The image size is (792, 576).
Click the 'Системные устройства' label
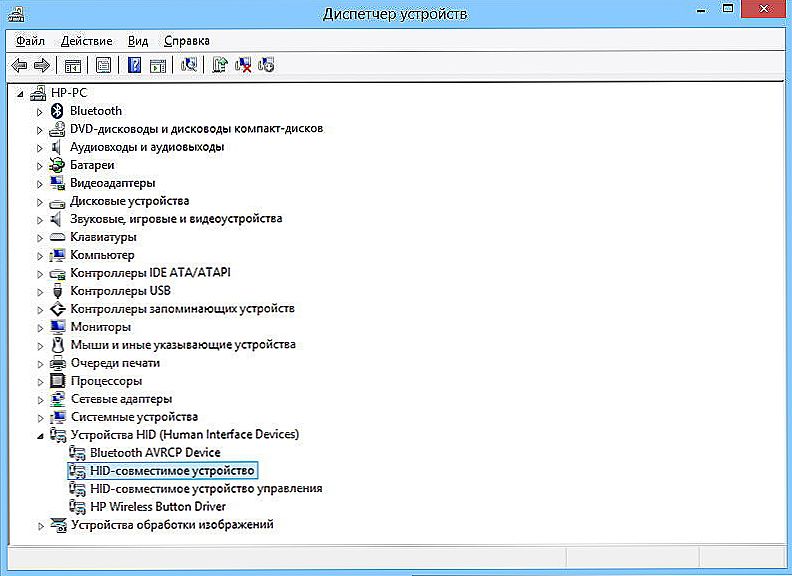coord(134,417)
